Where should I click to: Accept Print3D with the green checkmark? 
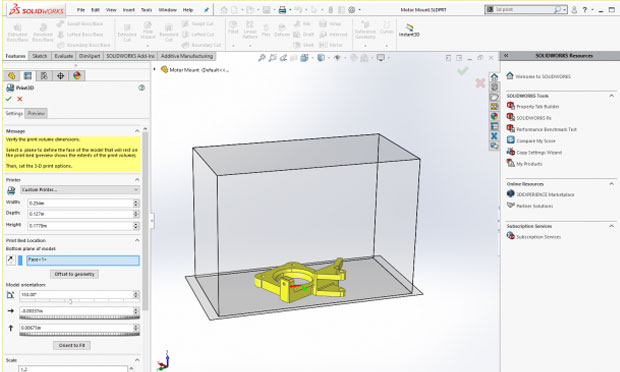[x=9, y=99]
